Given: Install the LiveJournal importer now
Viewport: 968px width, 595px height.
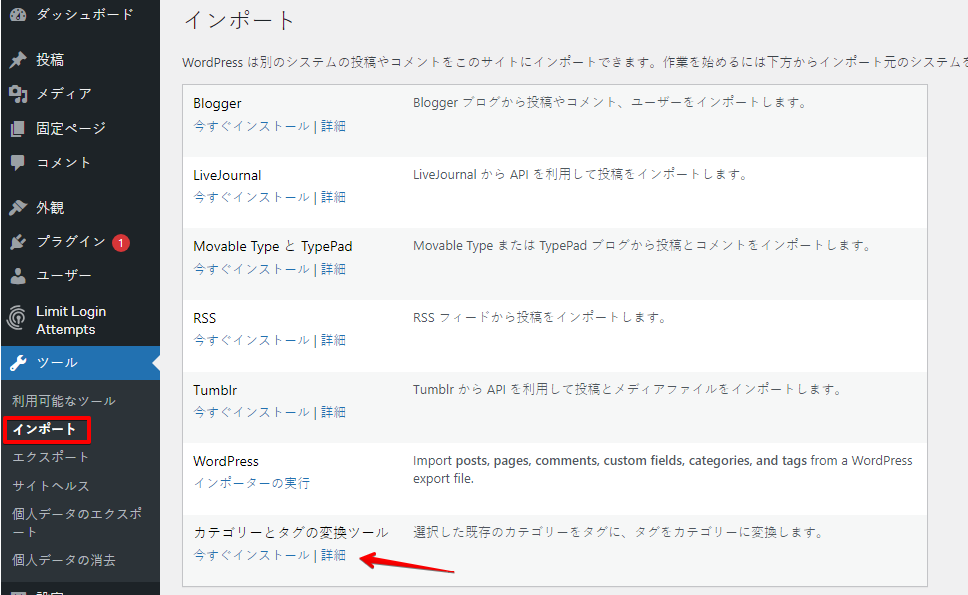Looking at the screenshot, I should click(251, 198).
